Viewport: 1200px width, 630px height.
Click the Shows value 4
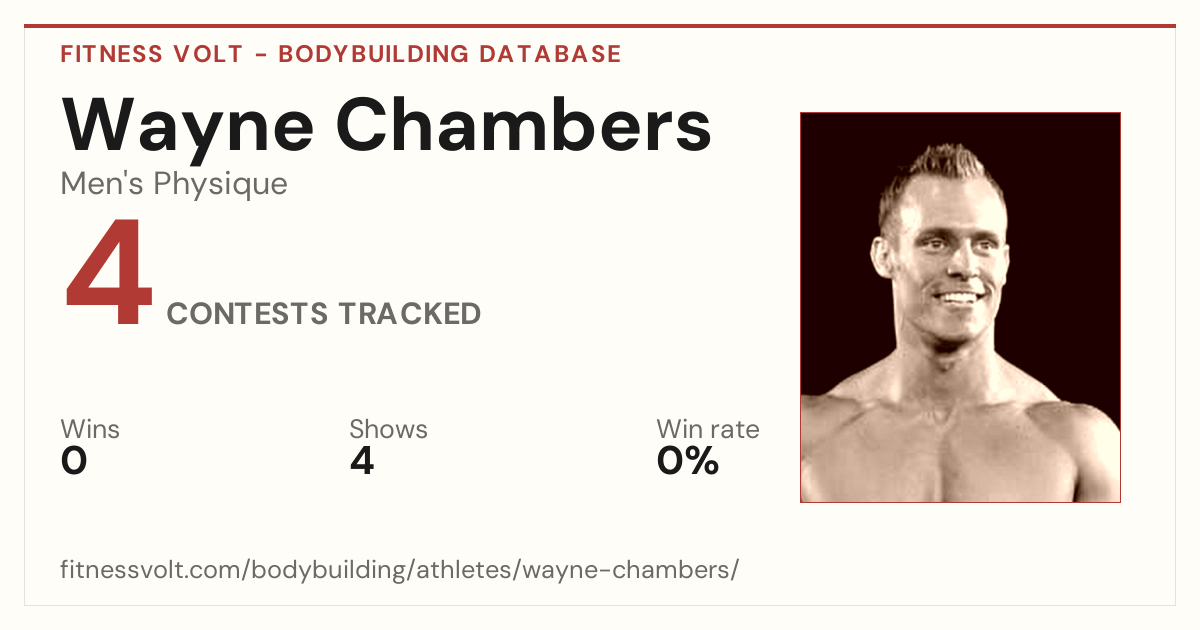click(x=362, y=461)
